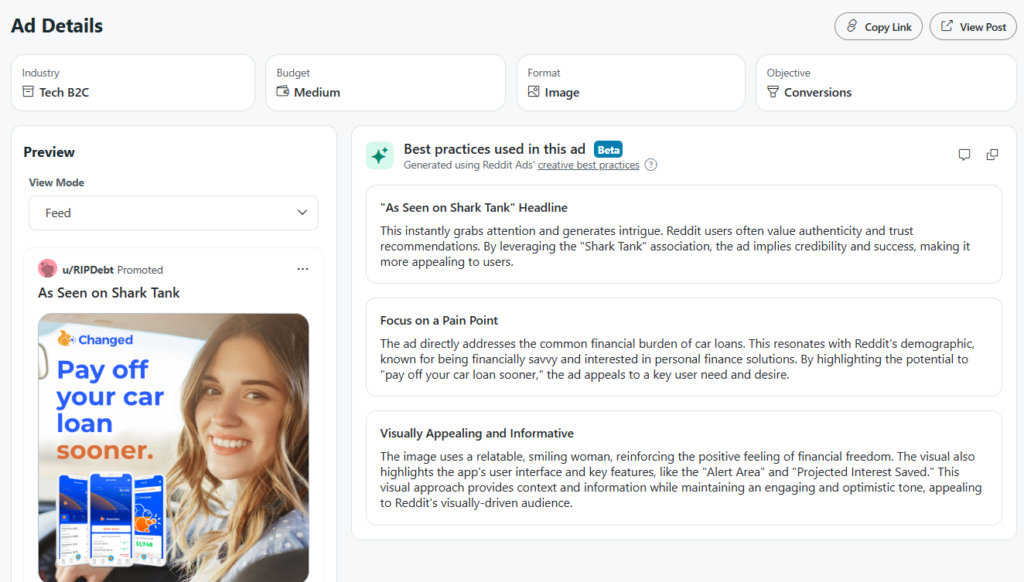Click the funnel icon beside Conversions
The image size is (1024, 582).
[772, 92]
